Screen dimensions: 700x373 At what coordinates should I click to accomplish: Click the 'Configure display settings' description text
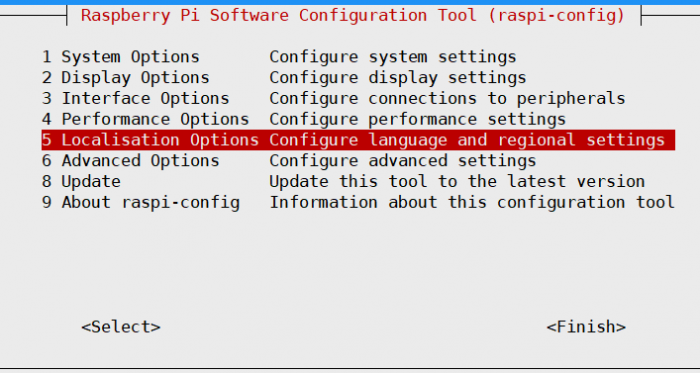point(398,78)
